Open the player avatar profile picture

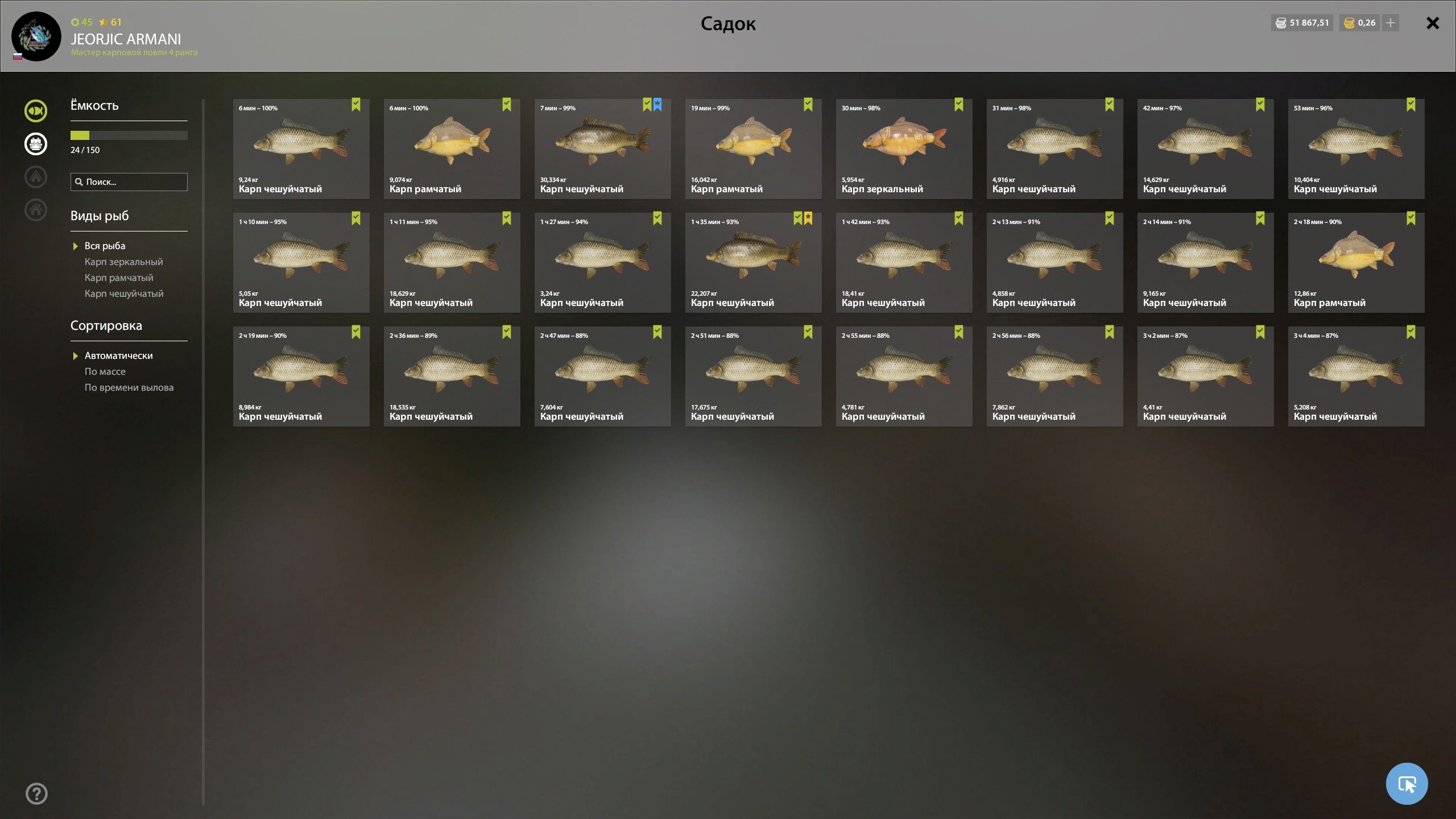(x=36, y=36)
